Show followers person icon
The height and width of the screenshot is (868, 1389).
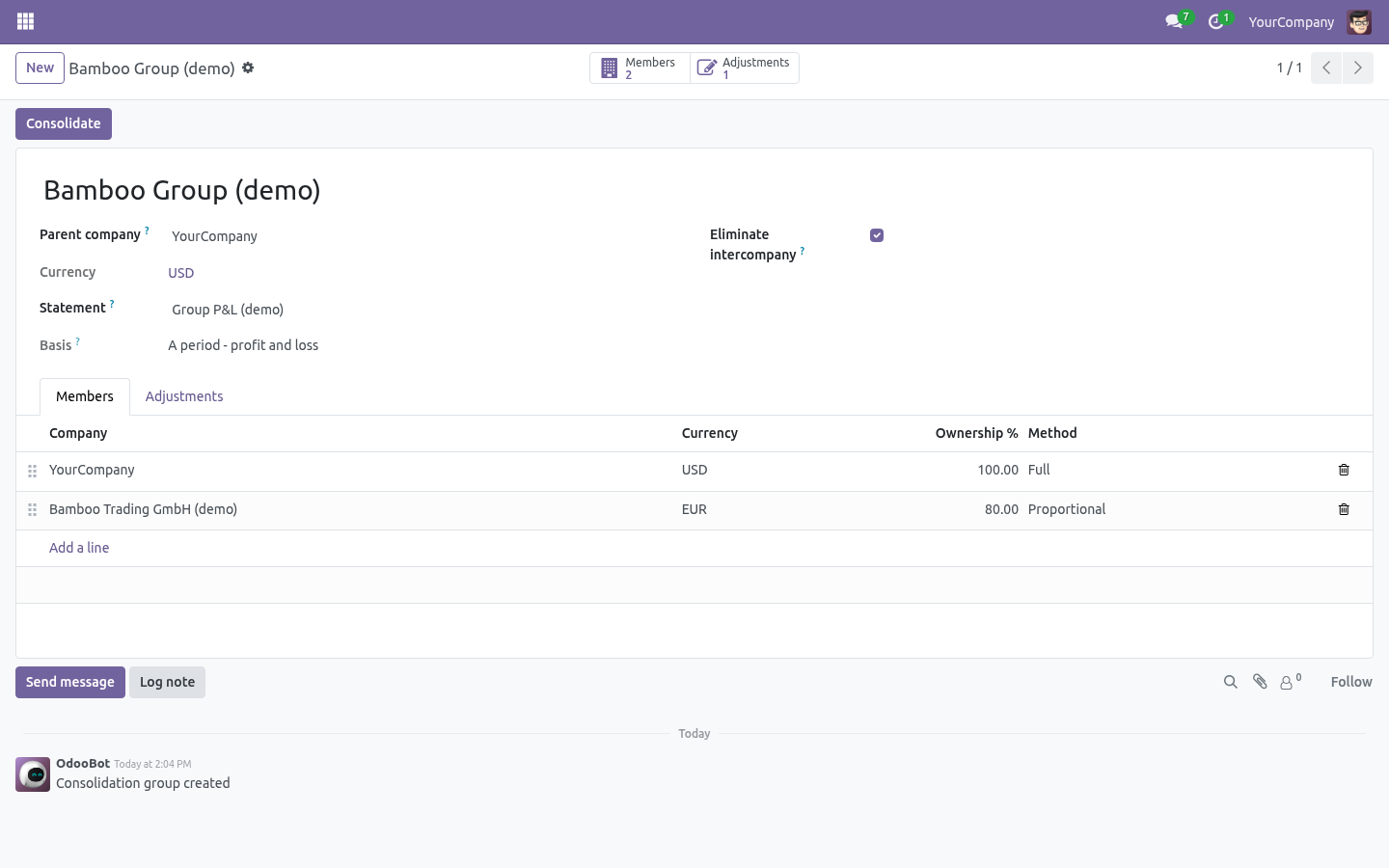[1291, 682]
